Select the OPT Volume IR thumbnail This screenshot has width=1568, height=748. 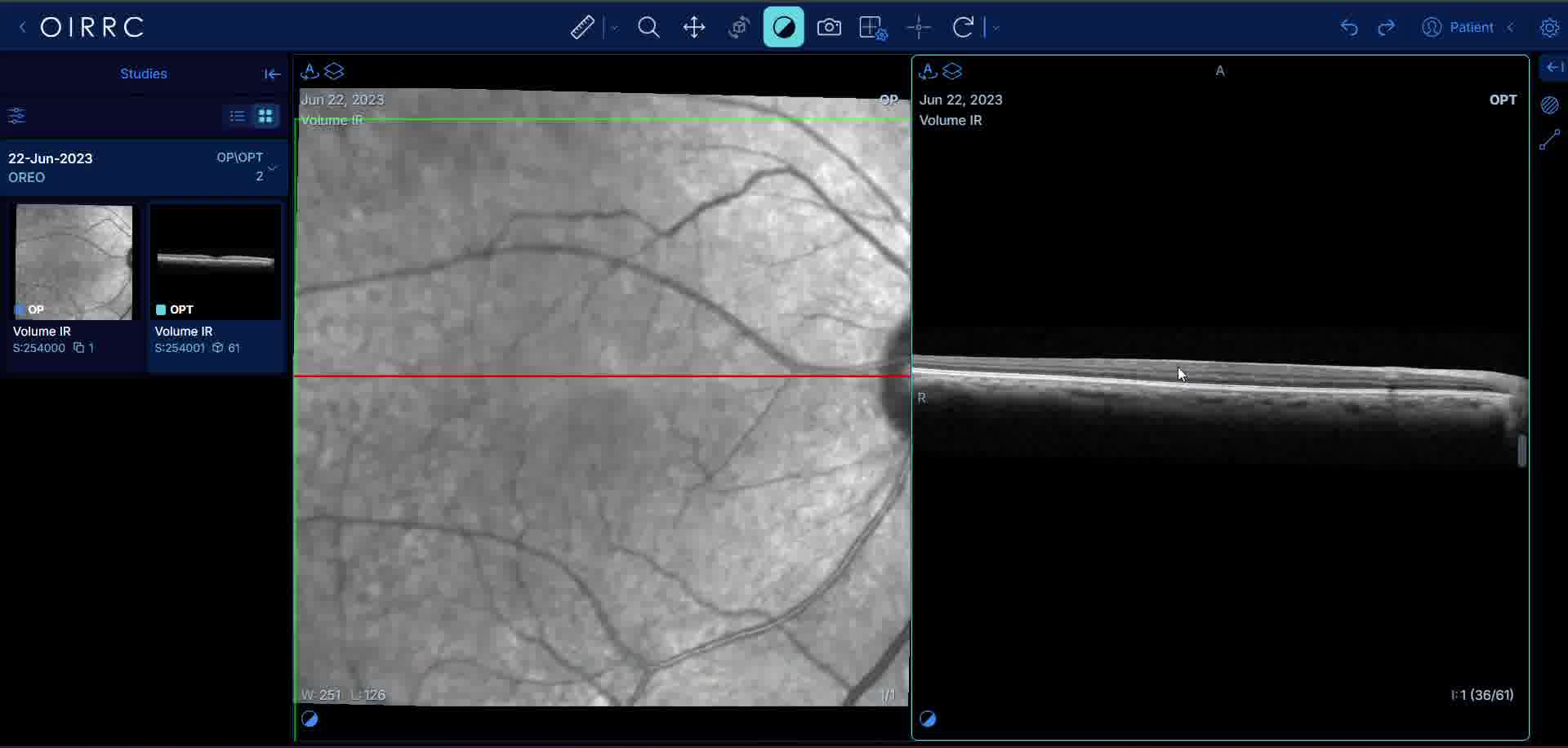pos(216,263)
